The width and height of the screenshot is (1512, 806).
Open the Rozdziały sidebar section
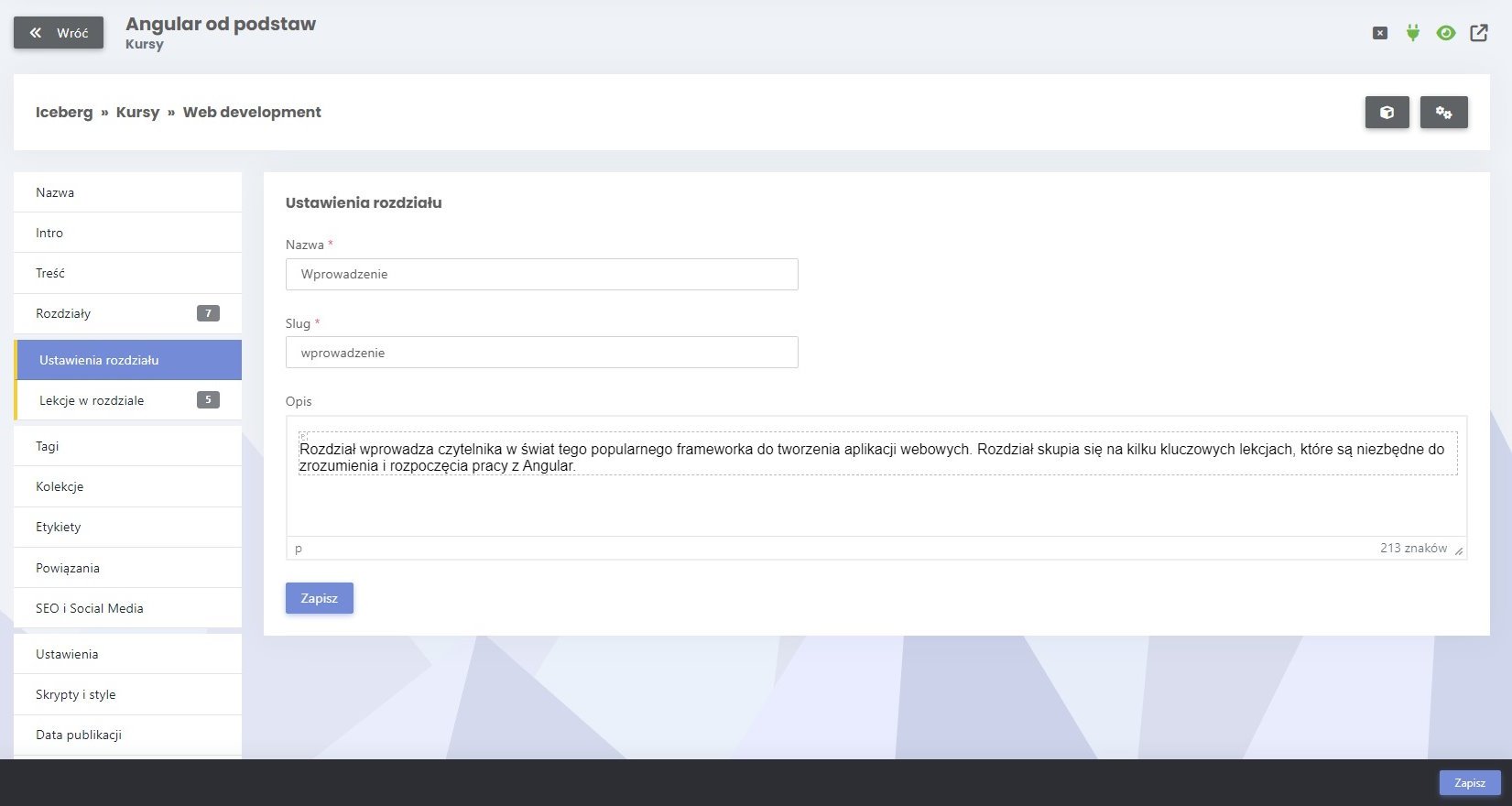128,313
